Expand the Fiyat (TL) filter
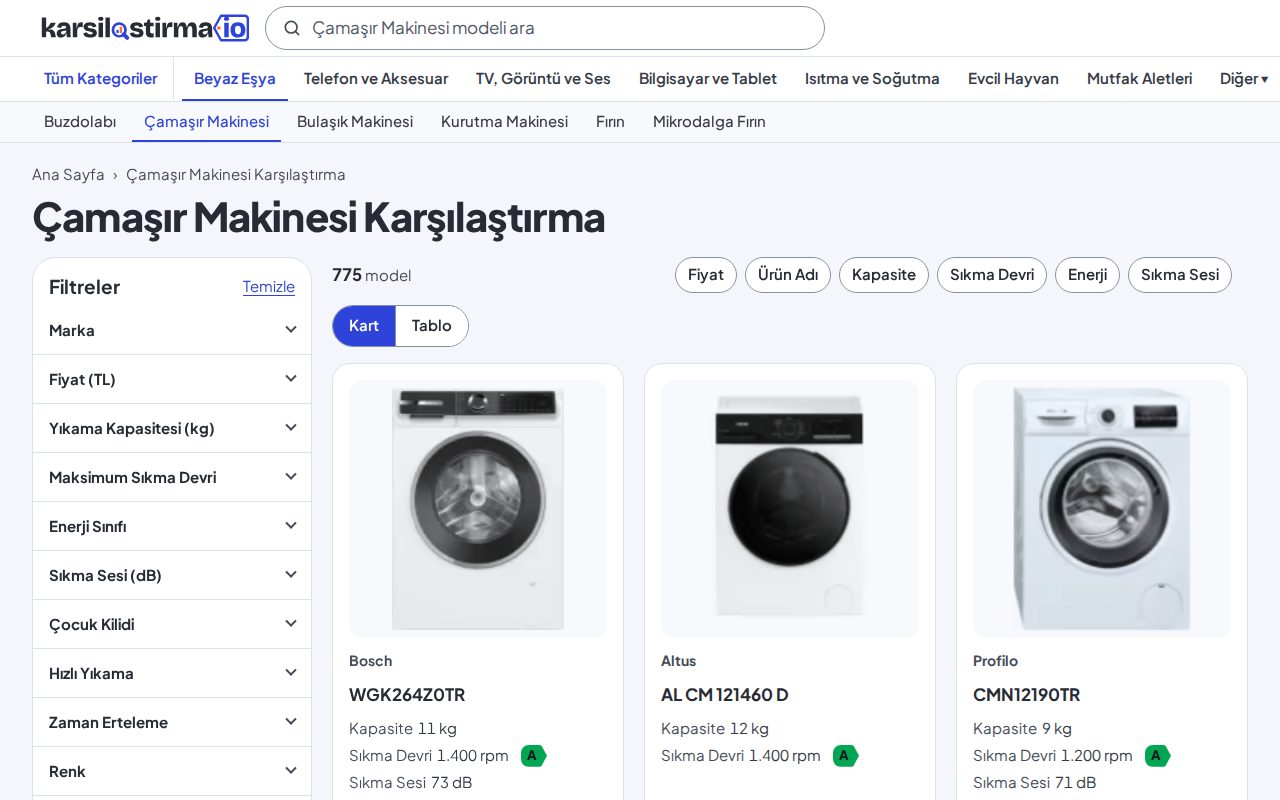 click(172, 379)
